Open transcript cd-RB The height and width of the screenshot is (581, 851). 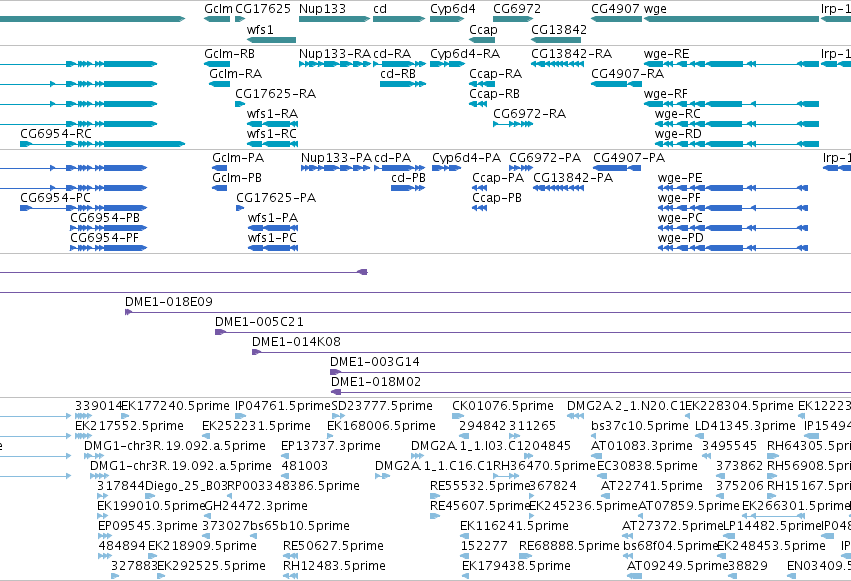coord(398,73)
